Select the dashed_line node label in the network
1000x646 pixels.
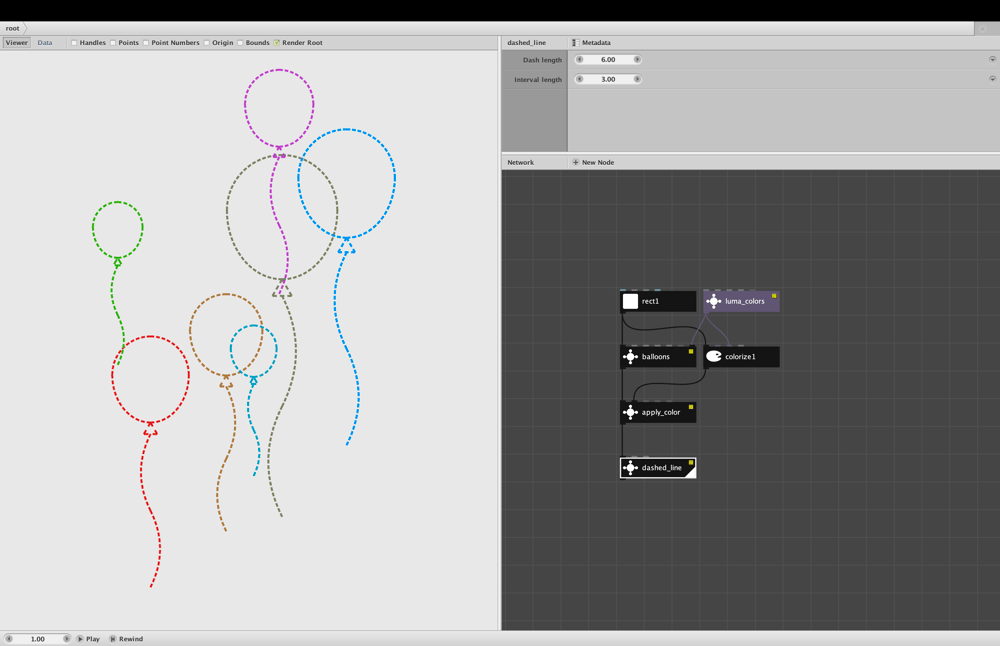tap(661, 467)
